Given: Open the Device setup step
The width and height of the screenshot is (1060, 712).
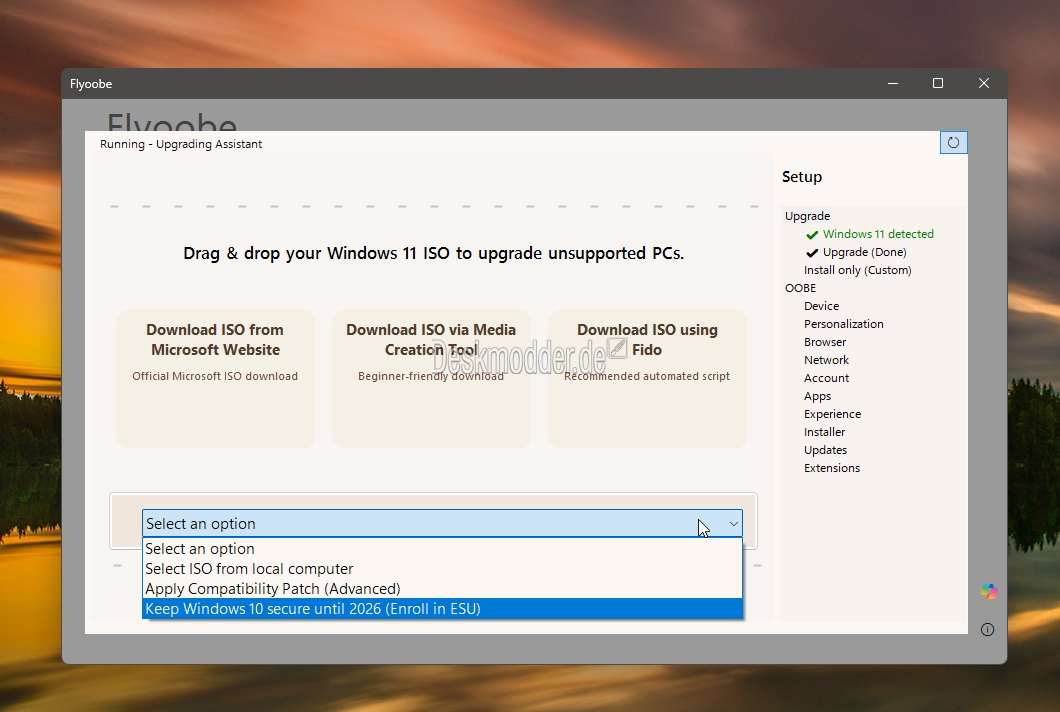Looking at the screenshot, I should [x=821, y=306].
